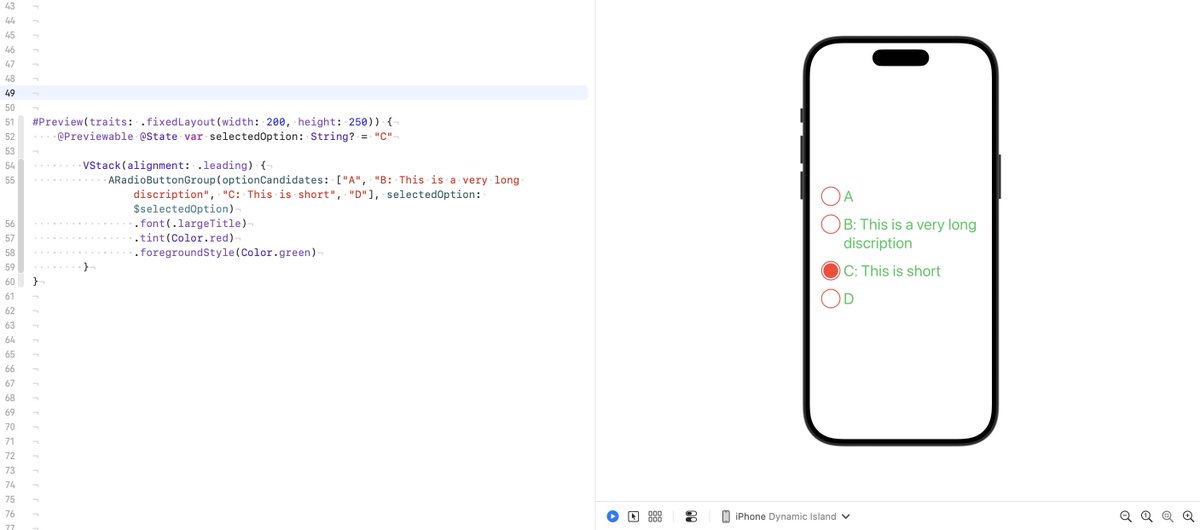Click "C: This is short" label in preview
Screen dimensions: 1200x530
(x=892, y=271)
